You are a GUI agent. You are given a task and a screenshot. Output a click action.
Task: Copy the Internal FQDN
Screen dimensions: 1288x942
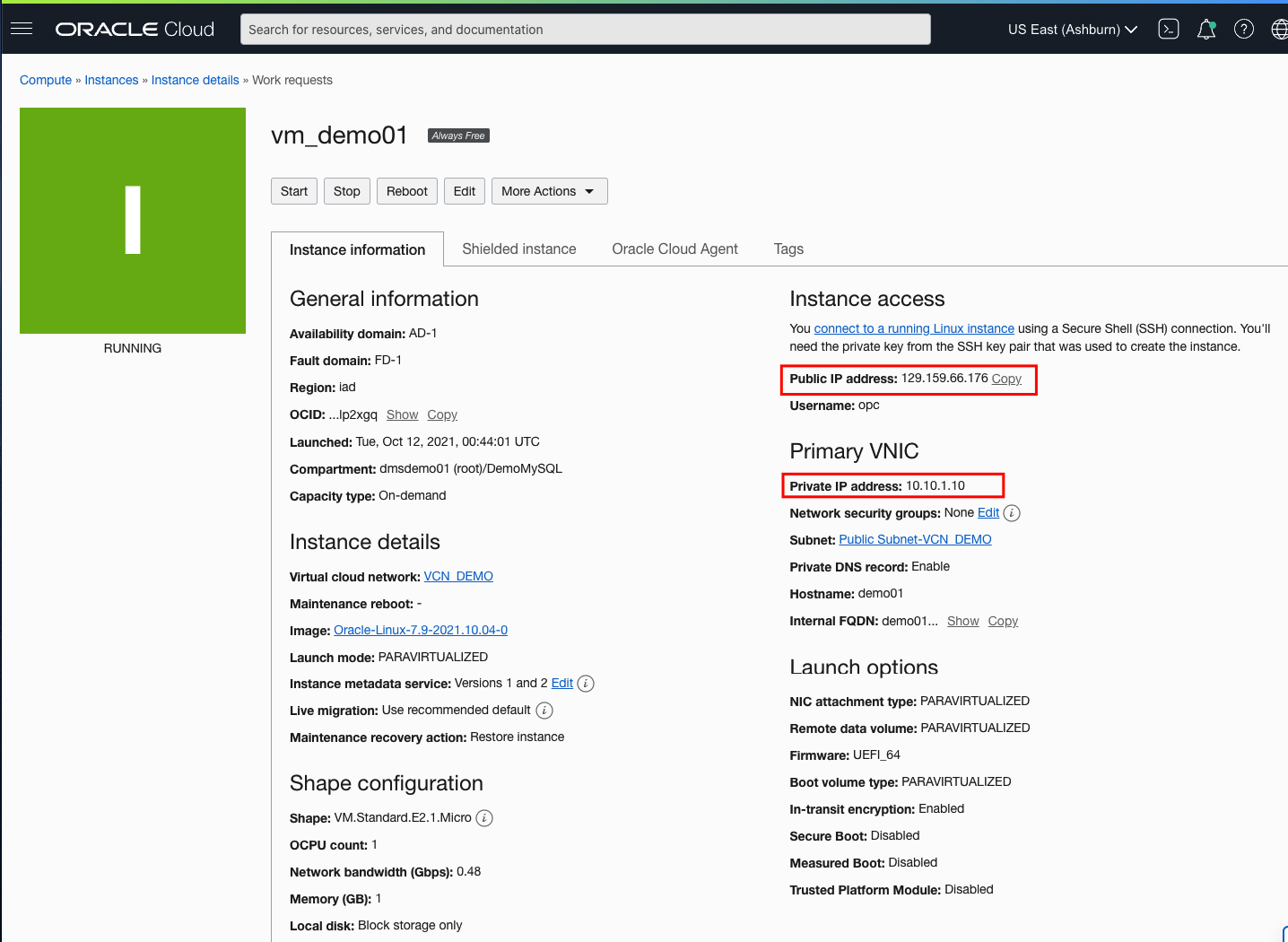1003,621
